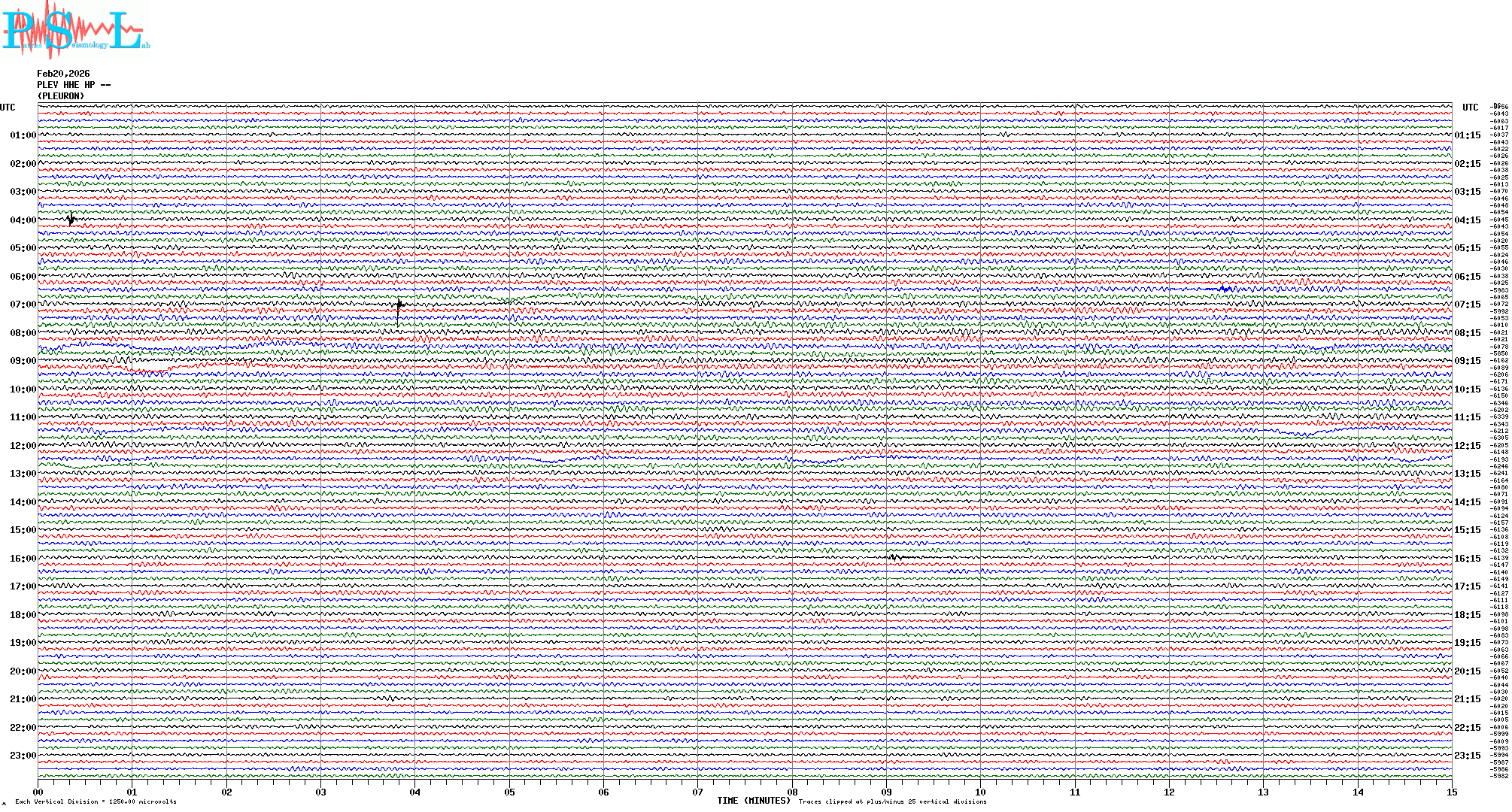
Task: Click the 12:00 left time label
Action: pyautogui.click(x=23, y=446)
